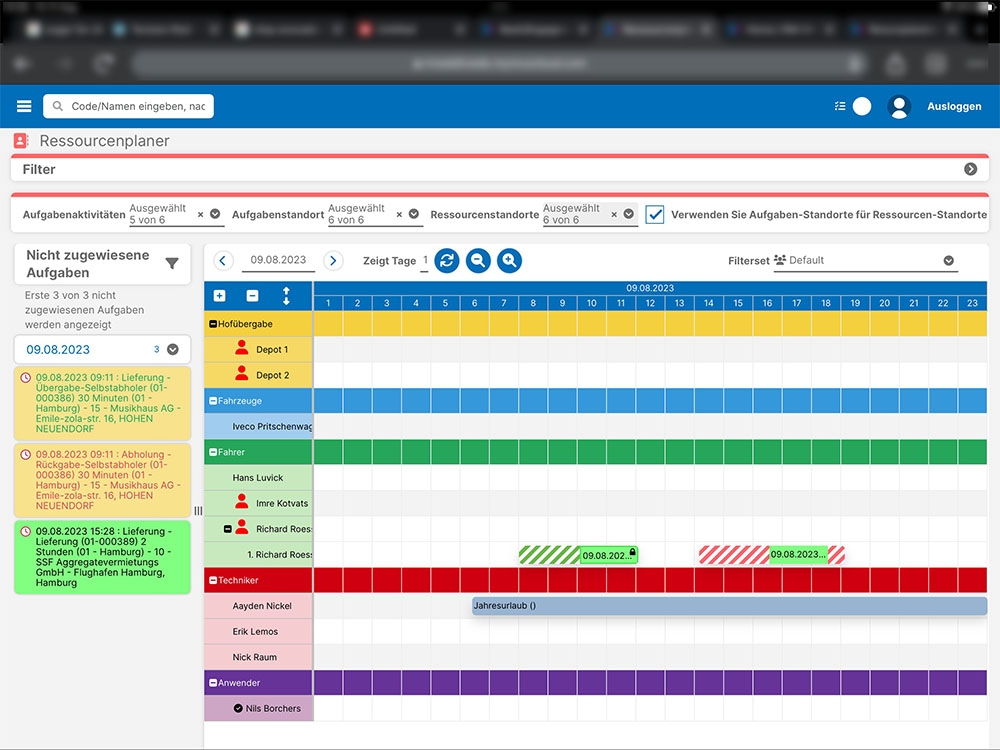Select the Nick Raum row
1000x750 pixels.
(x=258, y=657)
